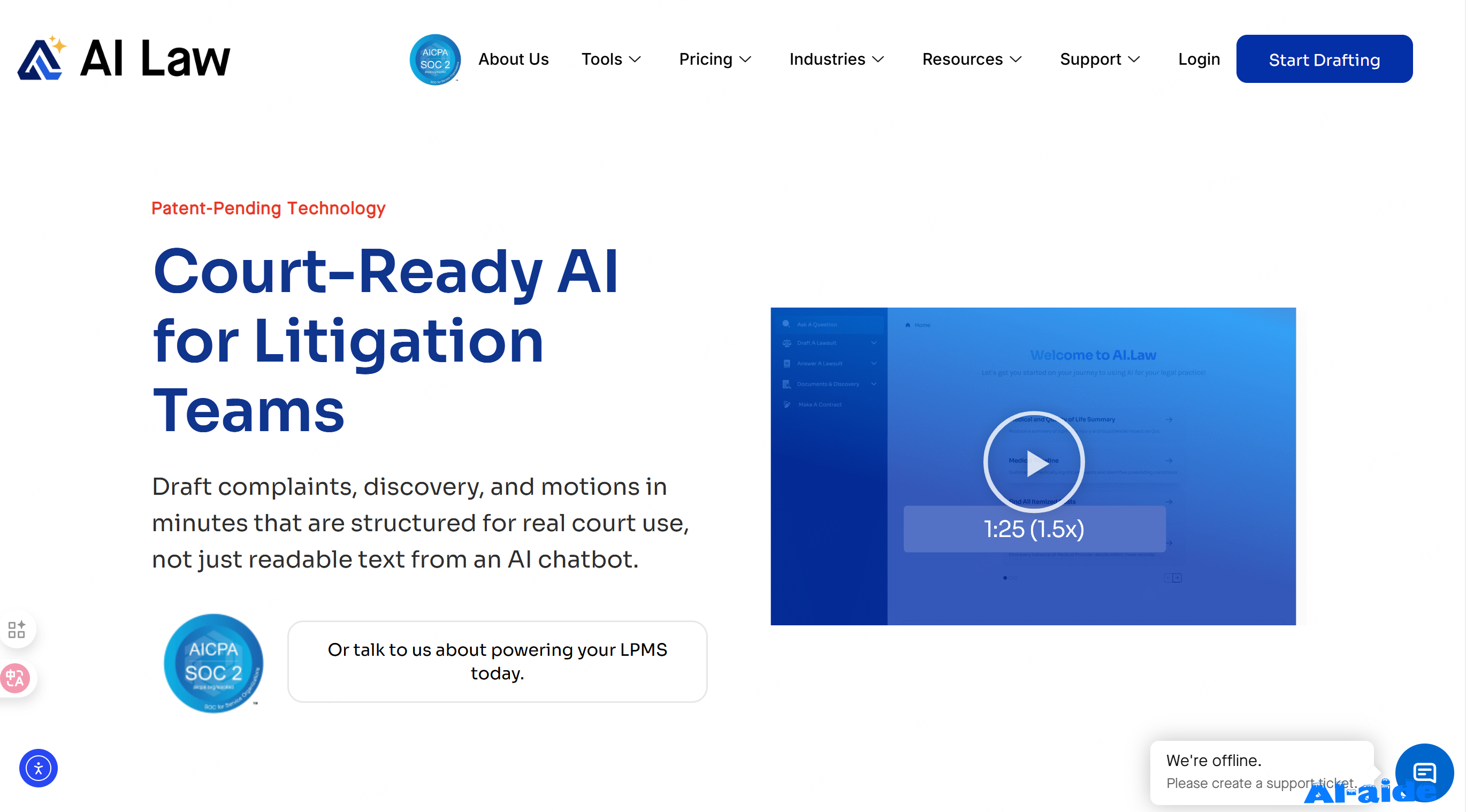Screen dimensions: 1466x812
Task: Click the talk to us about LPMS button
Action: point(497,661)
